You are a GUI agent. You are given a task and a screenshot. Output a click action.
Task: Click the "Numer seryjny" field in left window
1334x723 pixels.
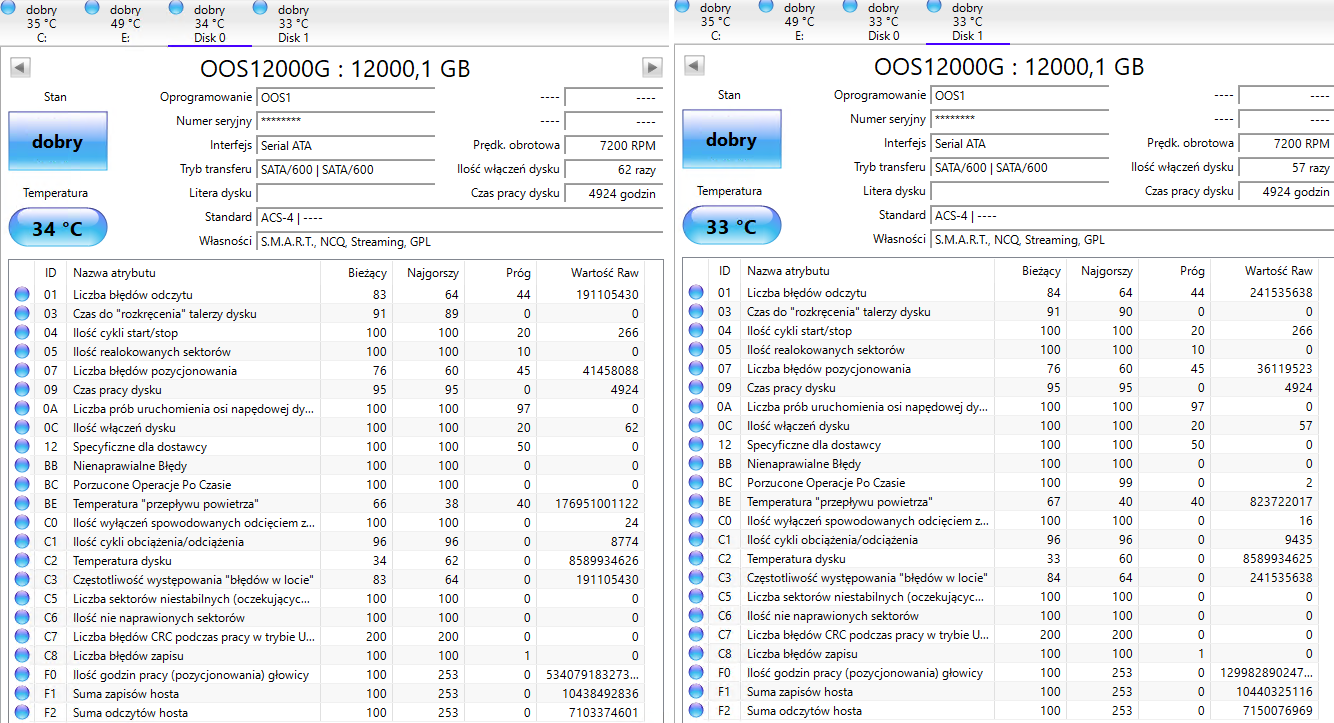pos(346,121)
